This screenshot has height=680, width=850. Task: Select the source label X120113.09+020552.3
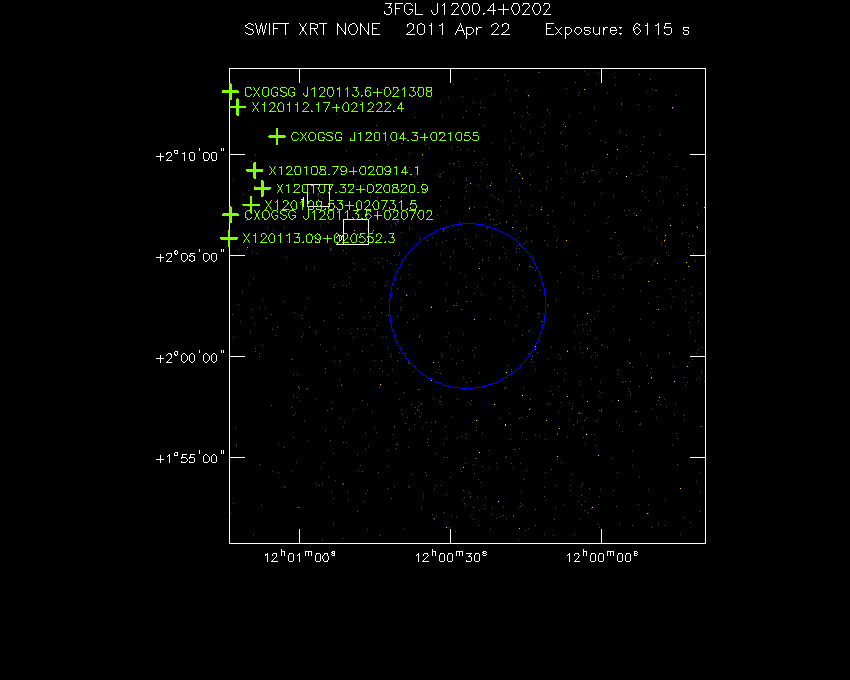click(319, 239)
